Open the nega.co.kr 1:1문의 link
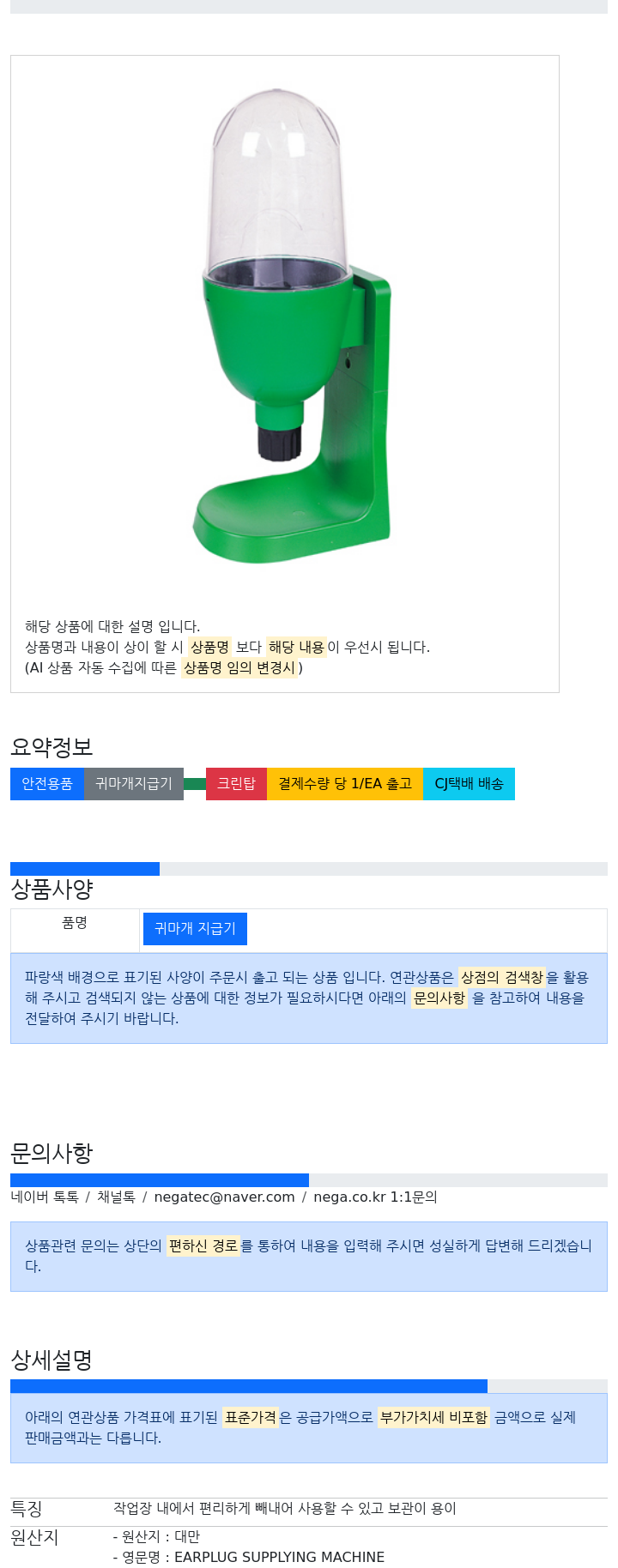 point(375,1197)
